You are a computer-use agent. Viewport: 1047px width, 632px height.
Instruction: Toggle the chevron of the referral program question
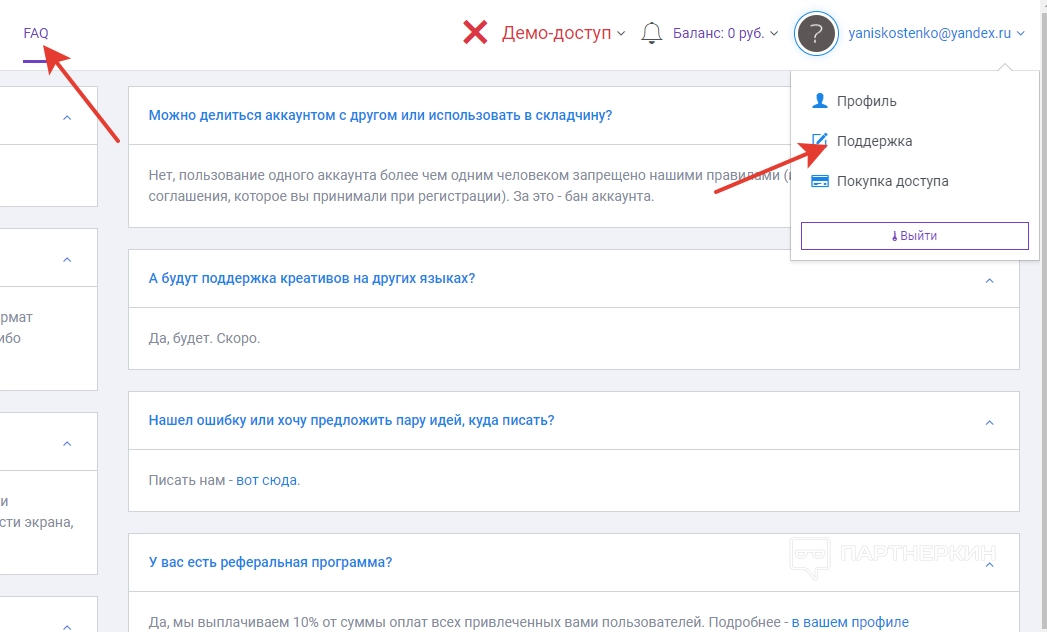(x=989, y=565)
